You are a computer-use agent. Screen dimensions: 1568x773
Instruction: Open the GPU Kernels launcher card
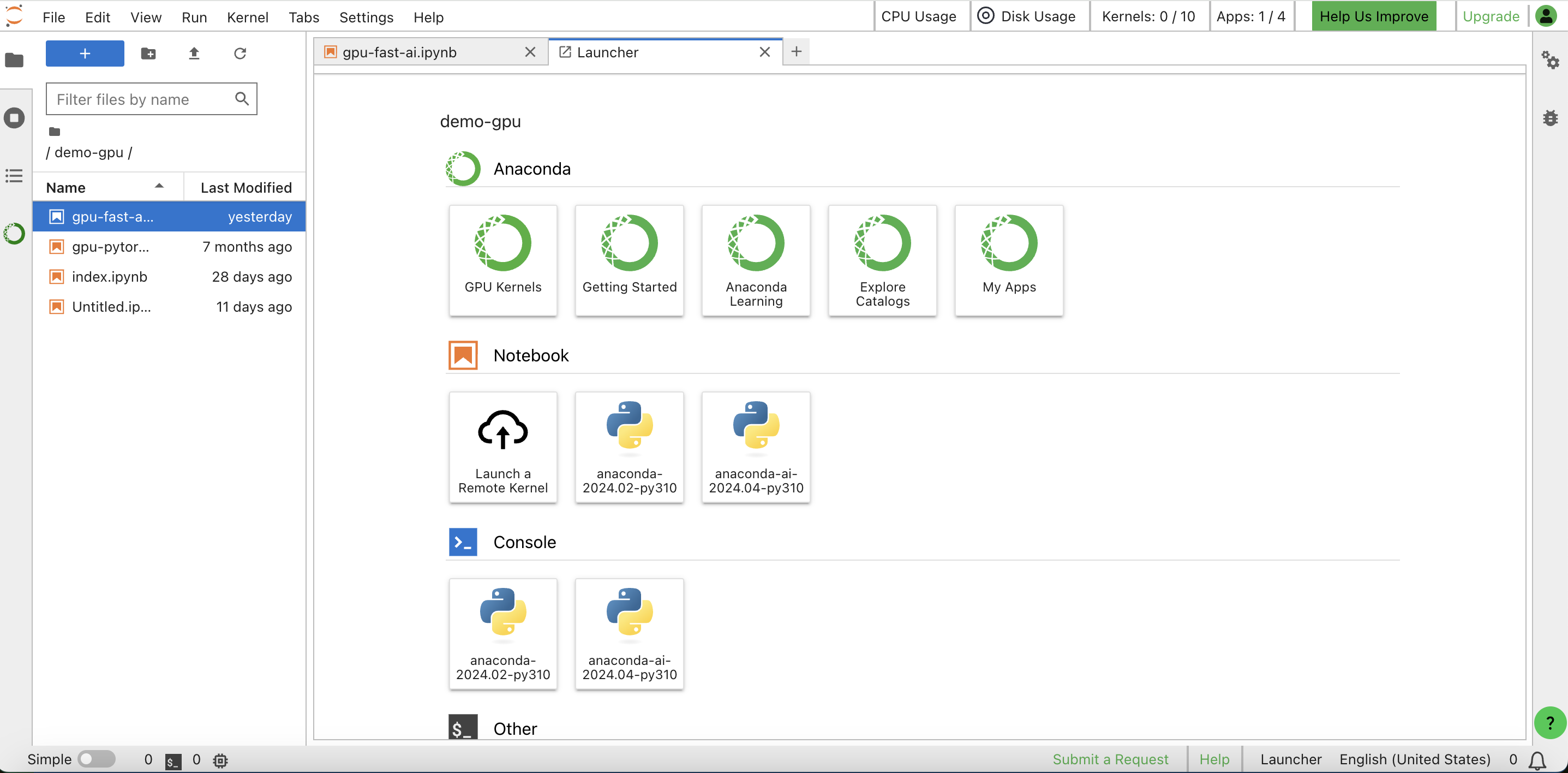[x=503, y=261]
